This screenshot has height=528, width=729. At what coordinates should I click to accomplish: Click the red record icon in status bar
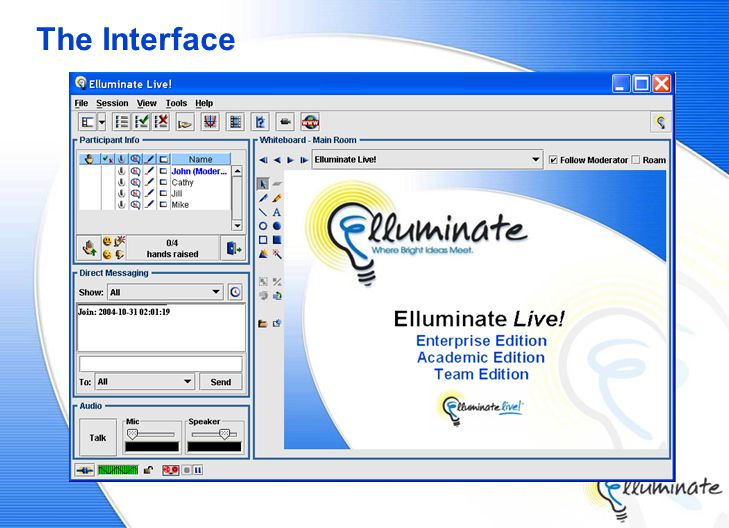(x=170, y=470)
